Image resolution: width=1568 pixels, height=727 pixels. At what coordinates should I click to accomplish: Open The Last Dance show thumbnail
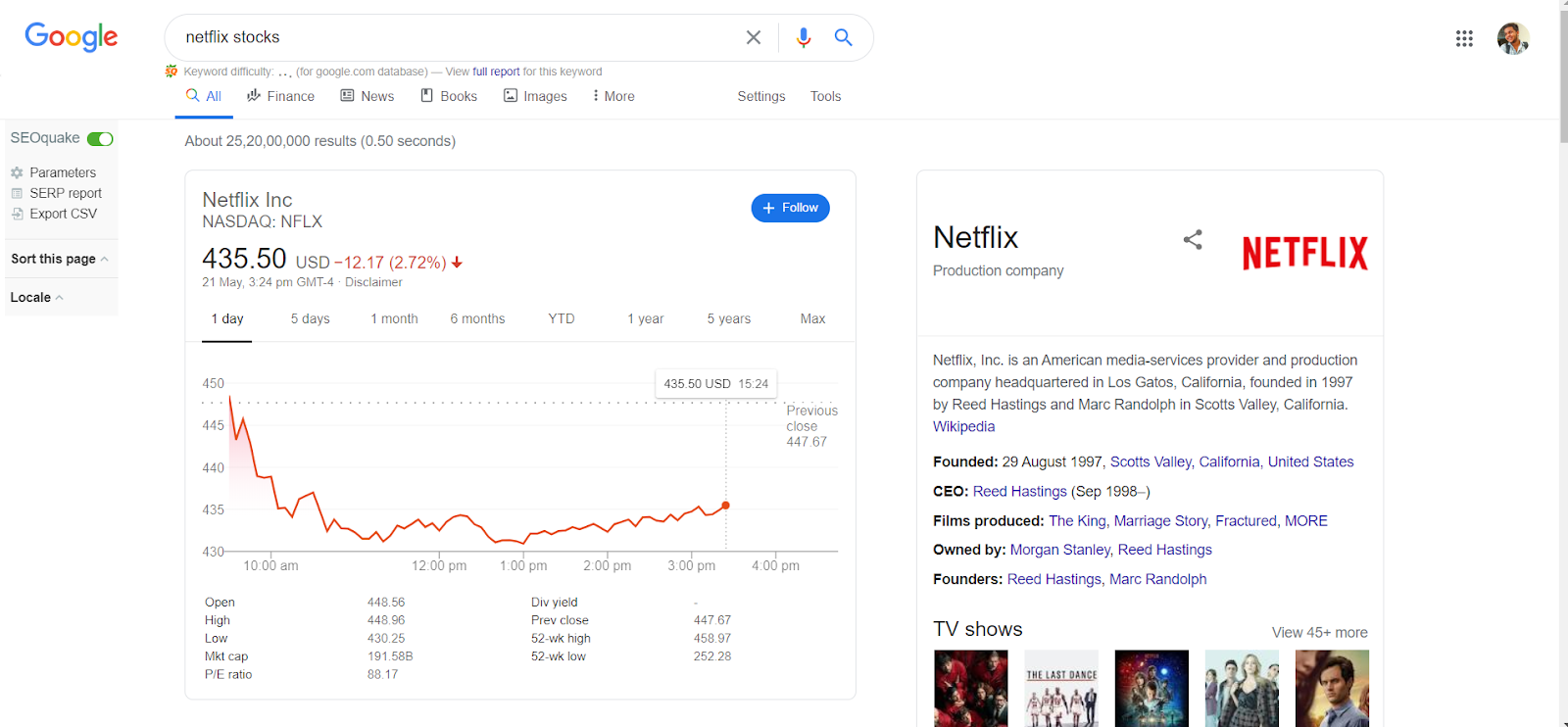(x=1061, y=688)
